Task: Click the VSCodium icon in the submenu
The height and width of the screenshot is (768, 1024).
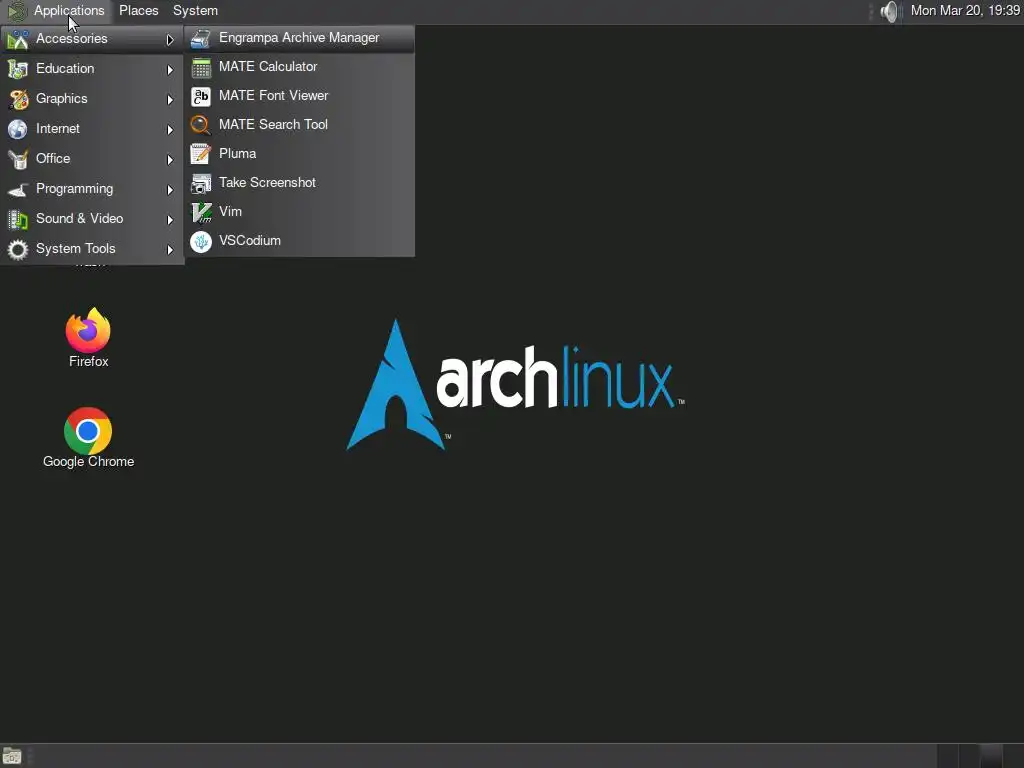Action: coord(200,241)
